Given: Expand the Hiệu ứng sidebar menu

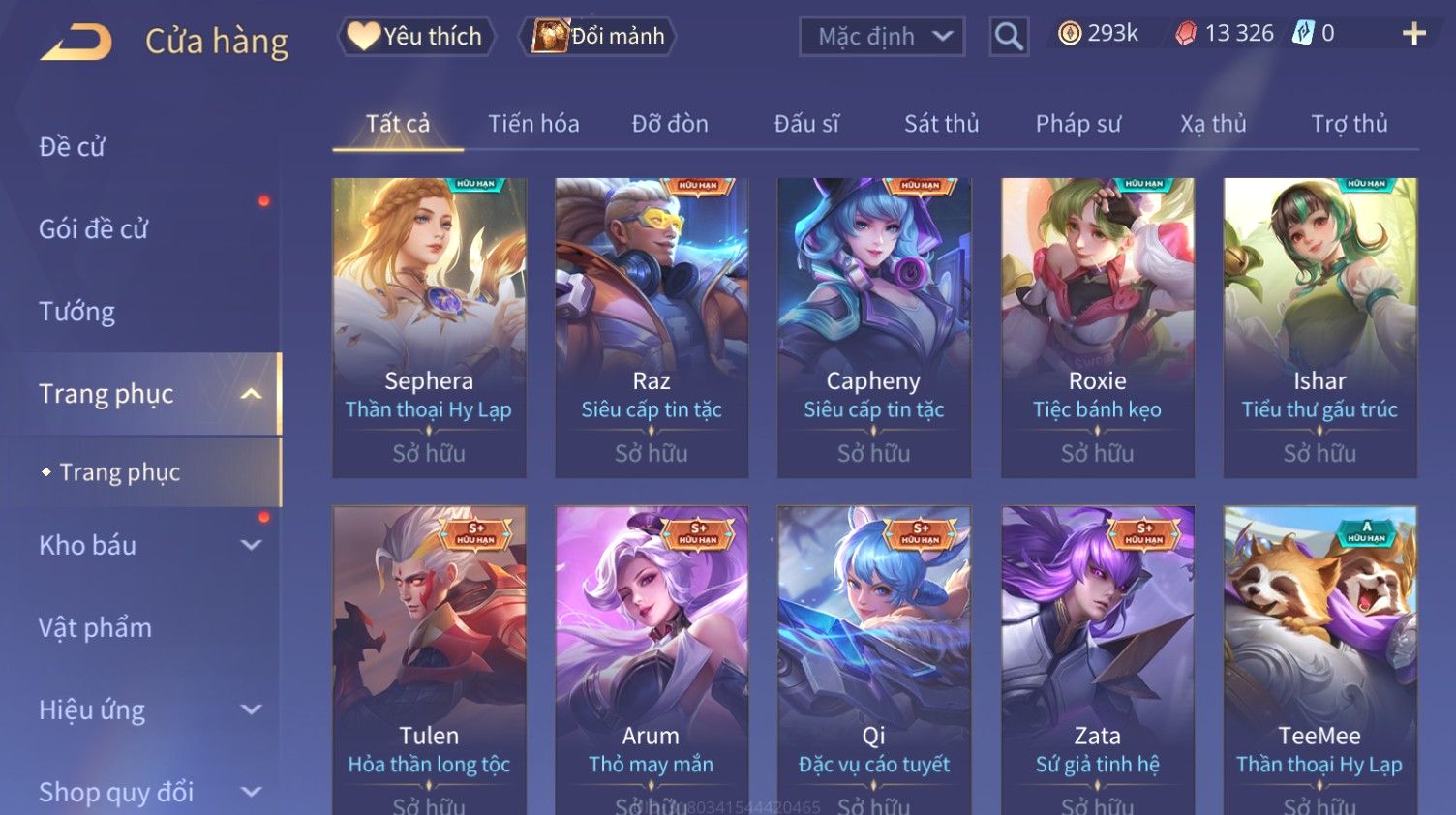Looking at the screenshot, I should coord(251,709).
